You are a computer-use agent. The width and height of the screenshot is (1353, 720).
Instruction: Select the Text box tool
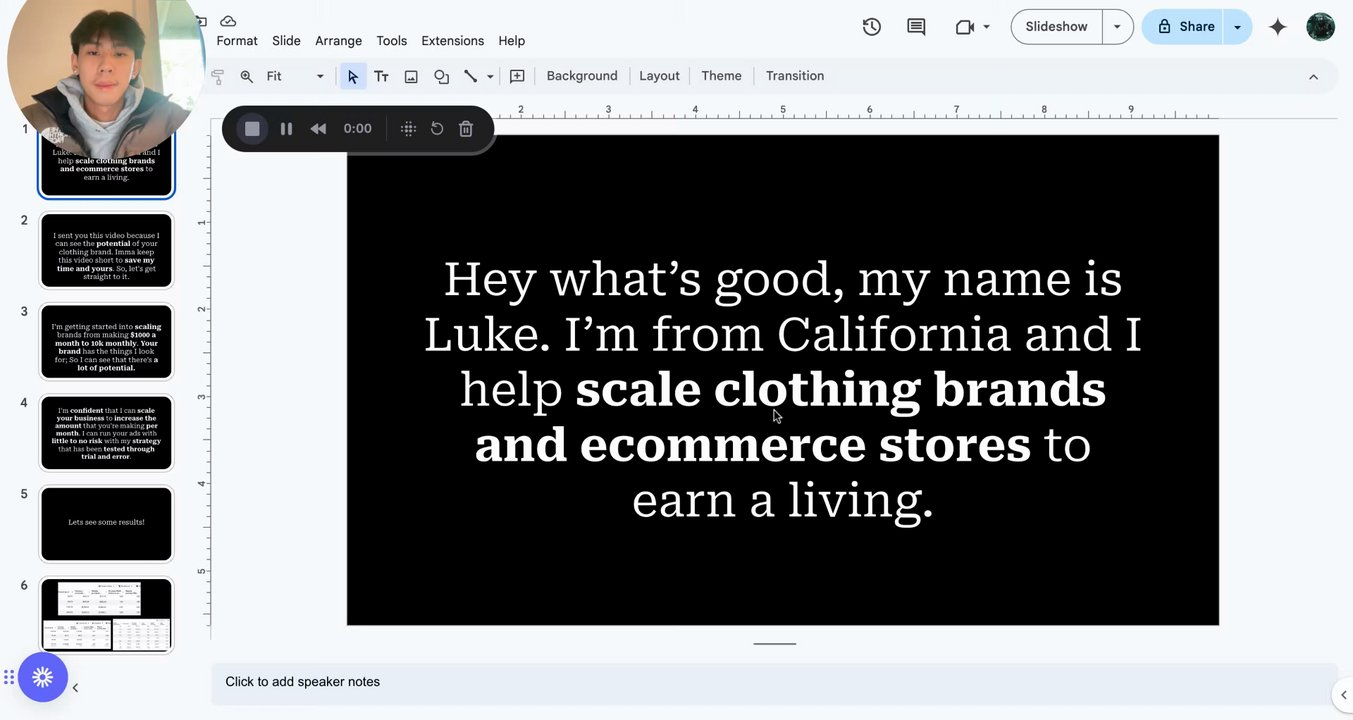click(x=381, y=76)
